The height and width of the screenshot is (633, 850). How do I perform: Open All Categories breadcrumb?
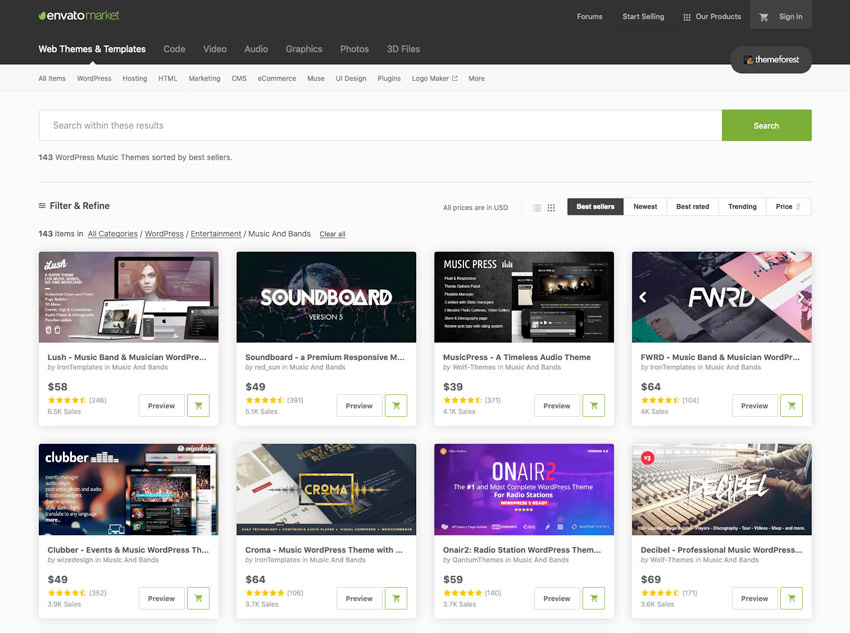click(x=113, y=234)
